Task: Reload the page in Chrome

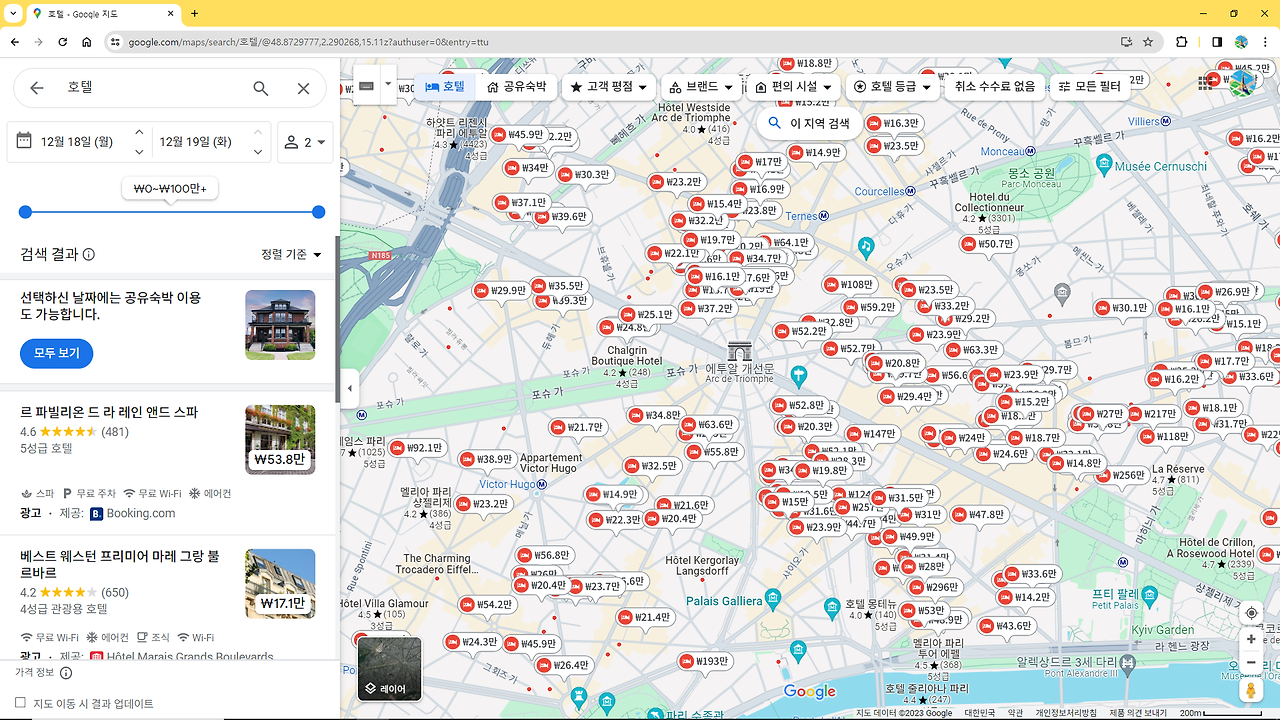Action: click(x=63, y=42)
